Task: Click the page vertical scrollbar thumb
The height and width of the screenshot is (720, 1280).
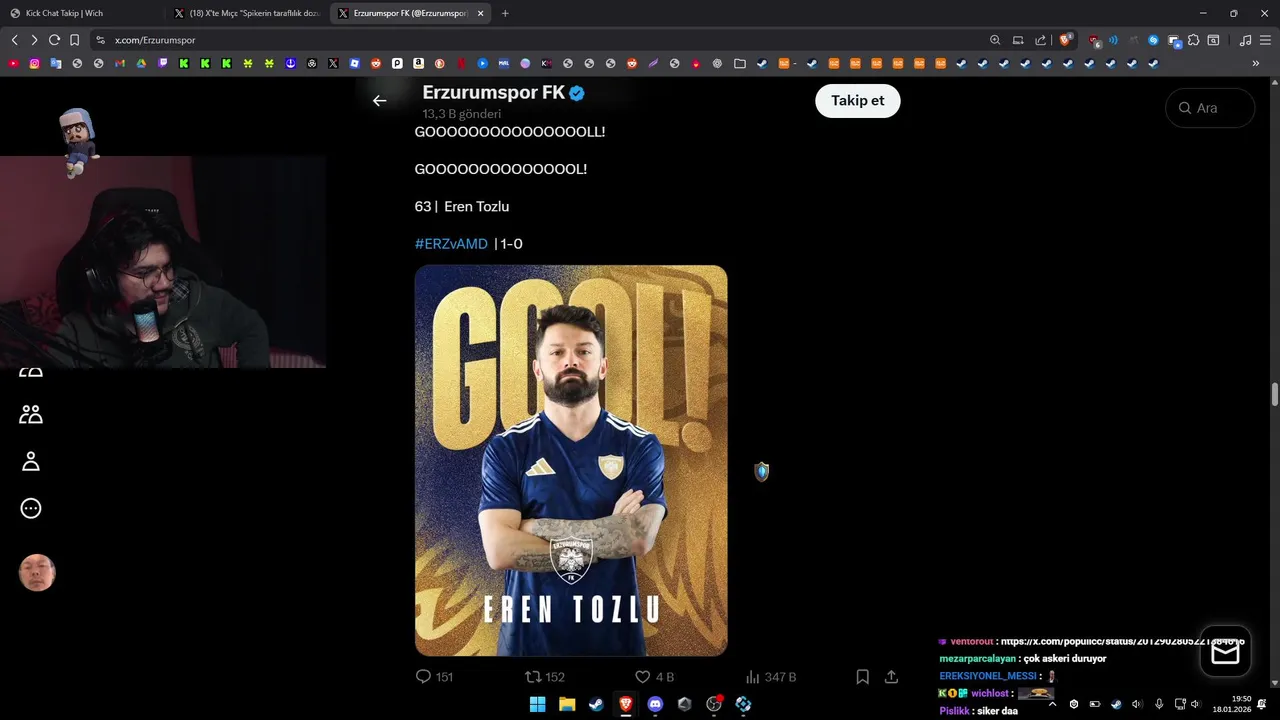Action: (x=1274, y=394)
